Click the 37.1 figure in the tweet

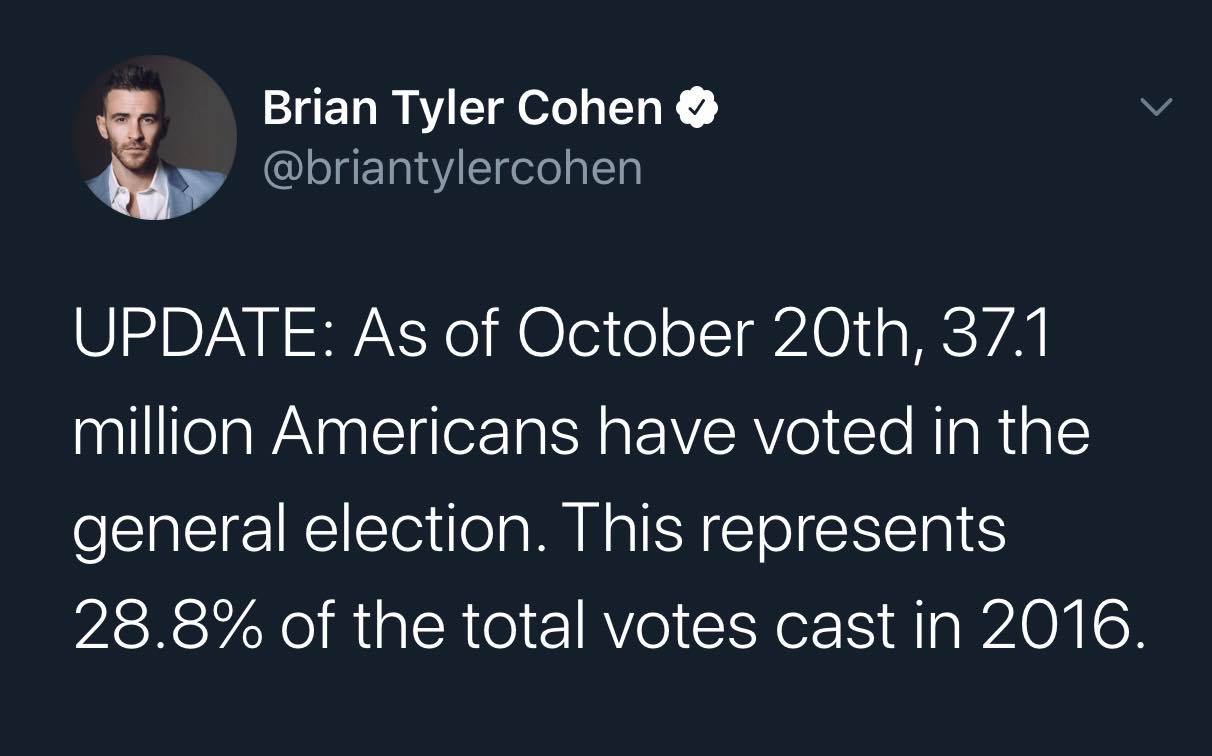pyautogui.click(x=995, y=337)
